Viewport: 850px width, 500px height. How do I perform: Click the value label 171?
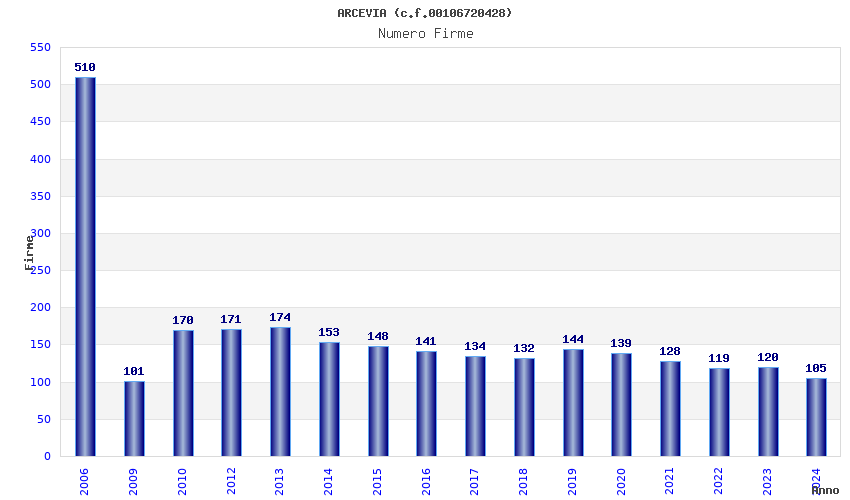pos(231,319)
